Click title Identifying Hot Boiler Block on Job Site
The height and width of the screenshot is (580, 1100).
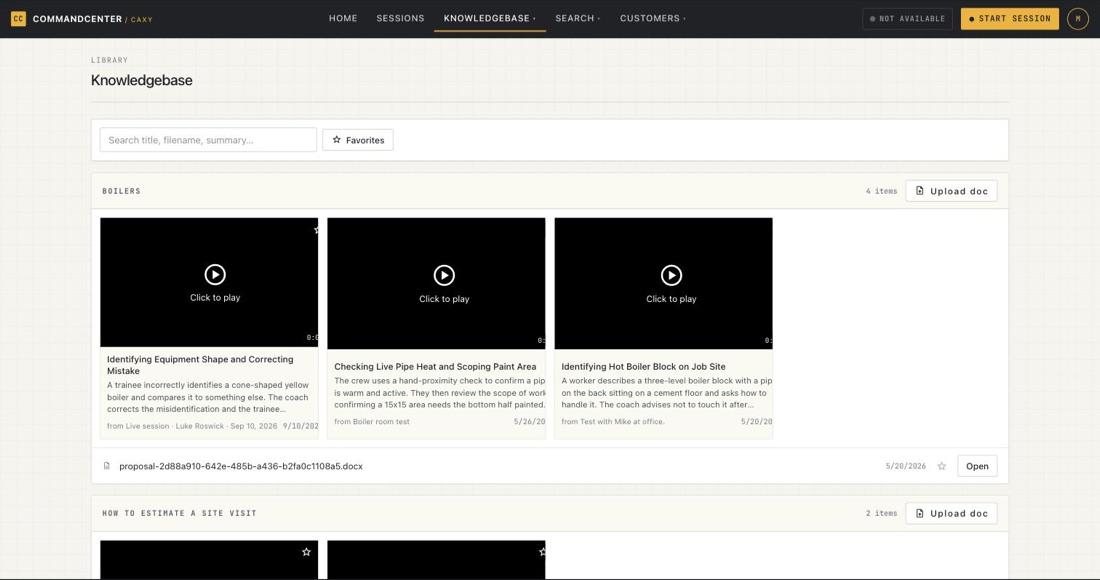[643, 366]
